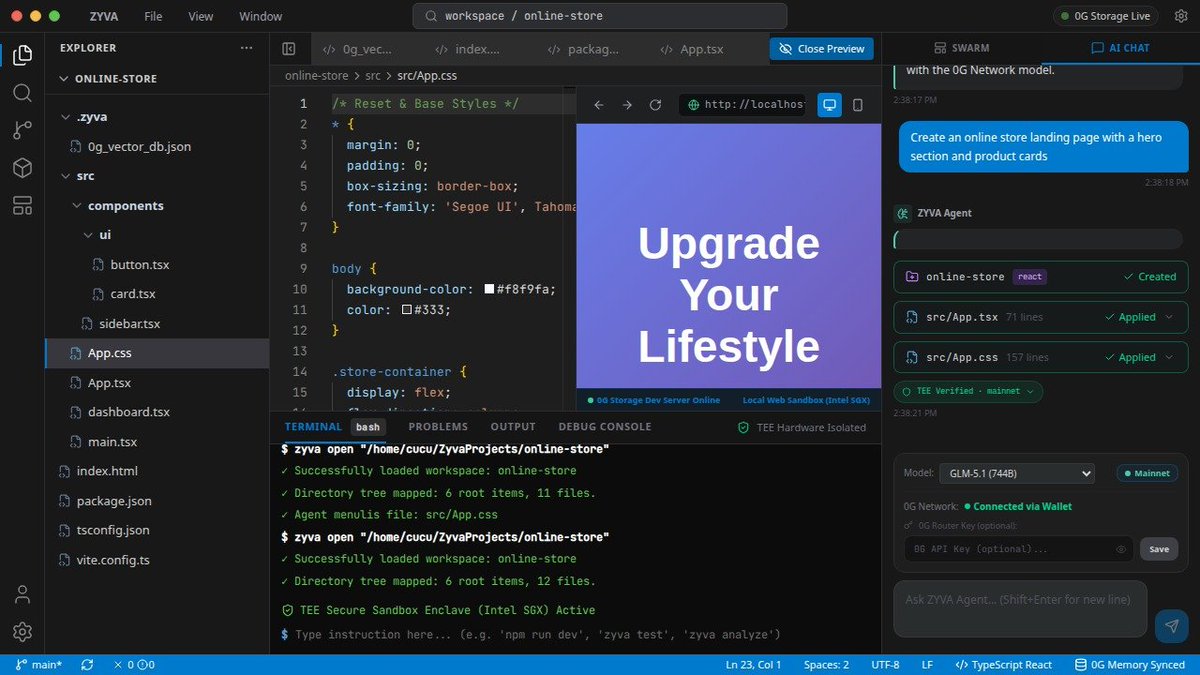This screenshot has height=675, width=1200.
Task: Open the Search icon in activity bar
Action: point(22,92)
